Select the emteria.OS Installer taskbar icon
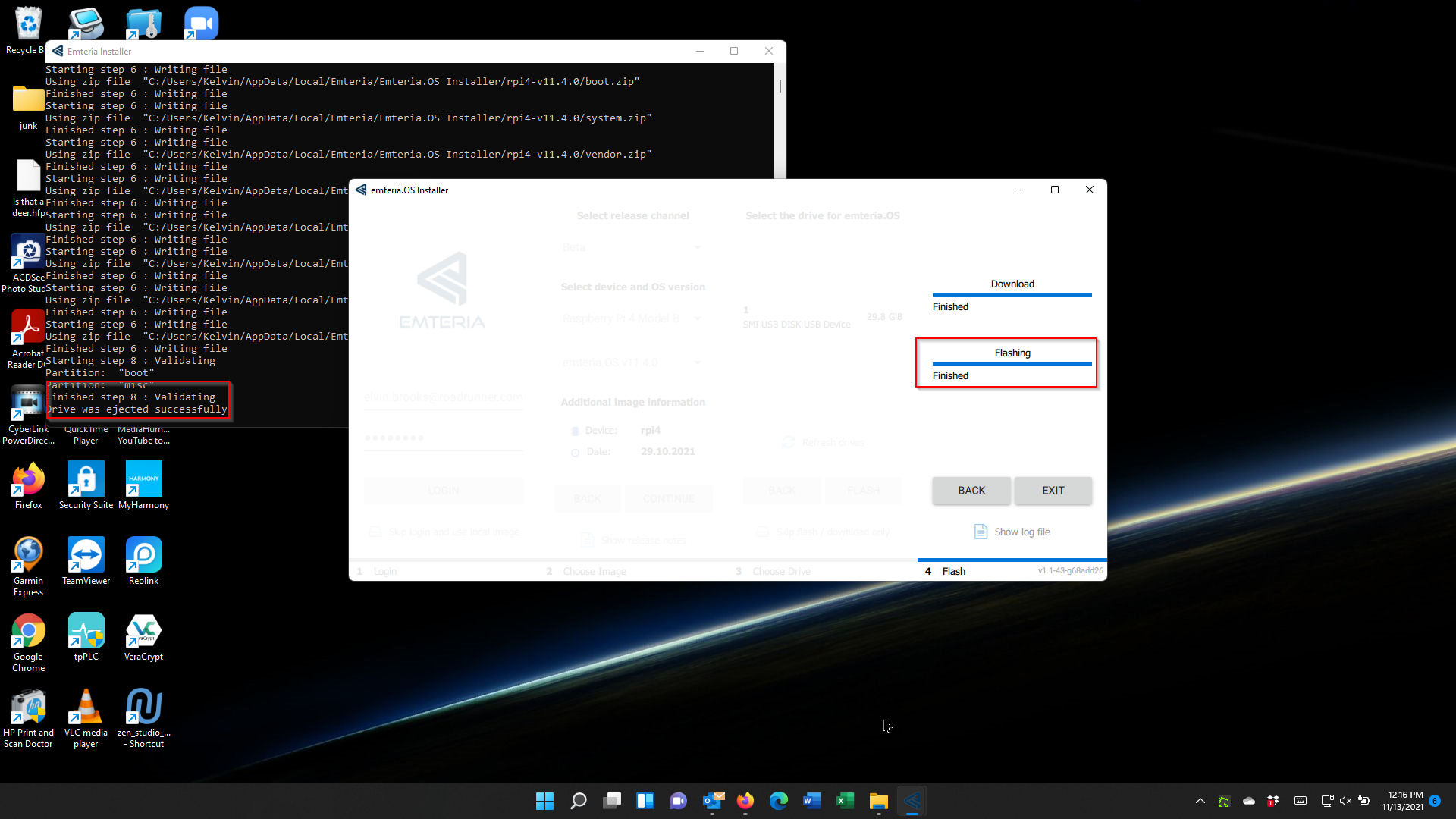This screenshot has height=819, width=1456. [913, 800]
